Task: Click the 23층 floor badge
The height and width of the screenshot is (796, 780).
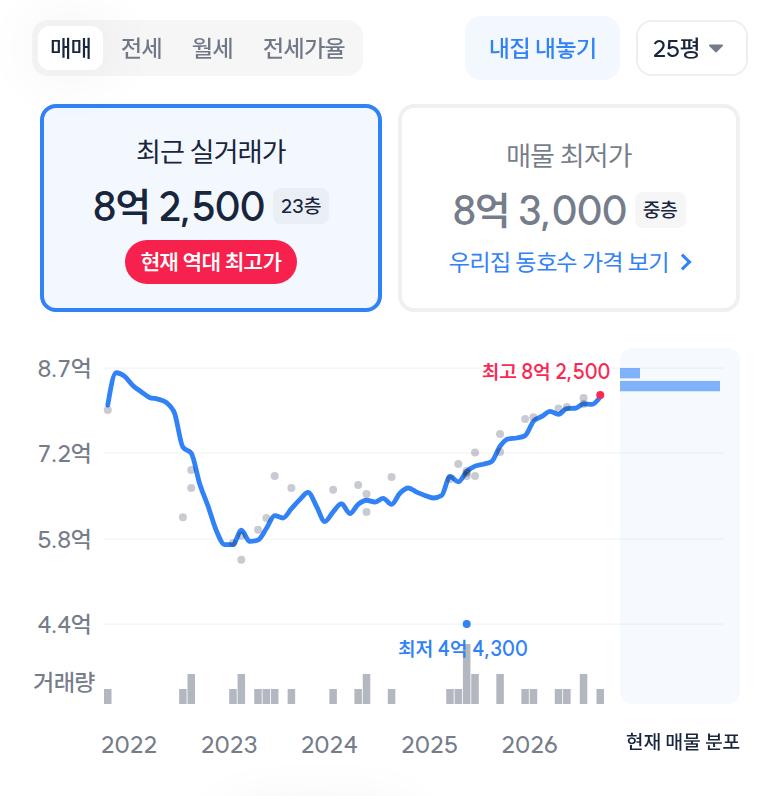Action: pyautogui.click(x=301, y=206)
